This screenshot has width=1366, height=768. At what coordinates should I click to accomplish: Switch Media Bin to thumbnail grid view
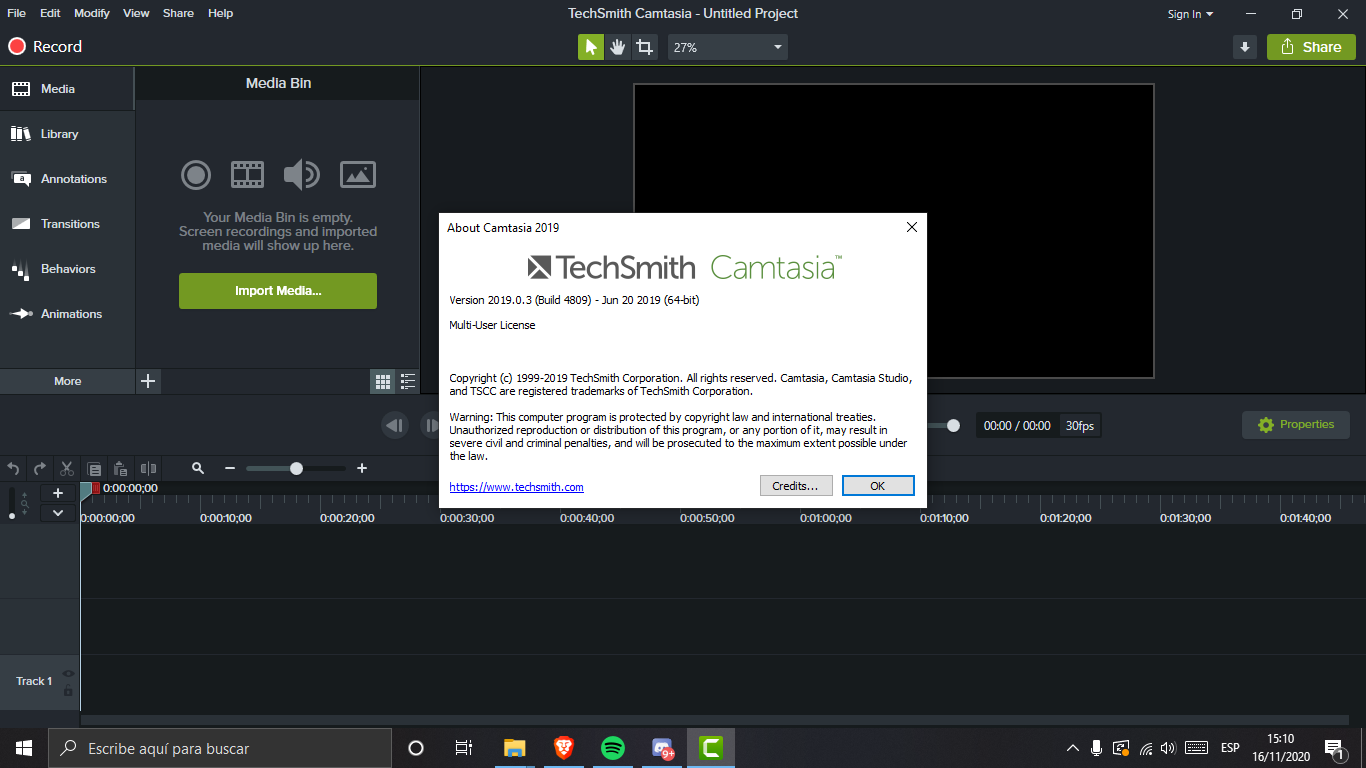pyautogui.click(x=382, y=381)
